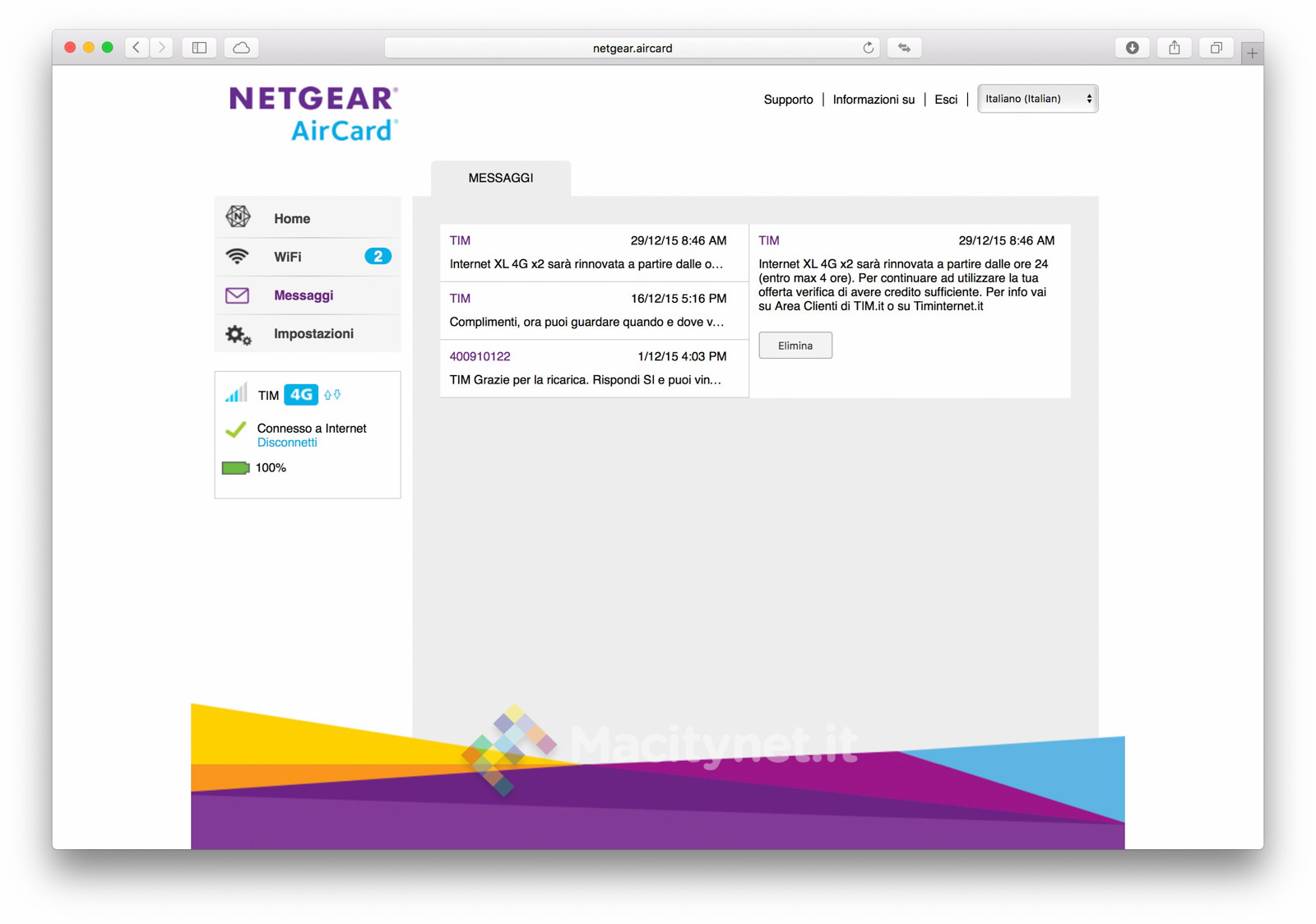Click the Impostazioni gears icon
This screenshot has width=1316, height=924.
239,334
